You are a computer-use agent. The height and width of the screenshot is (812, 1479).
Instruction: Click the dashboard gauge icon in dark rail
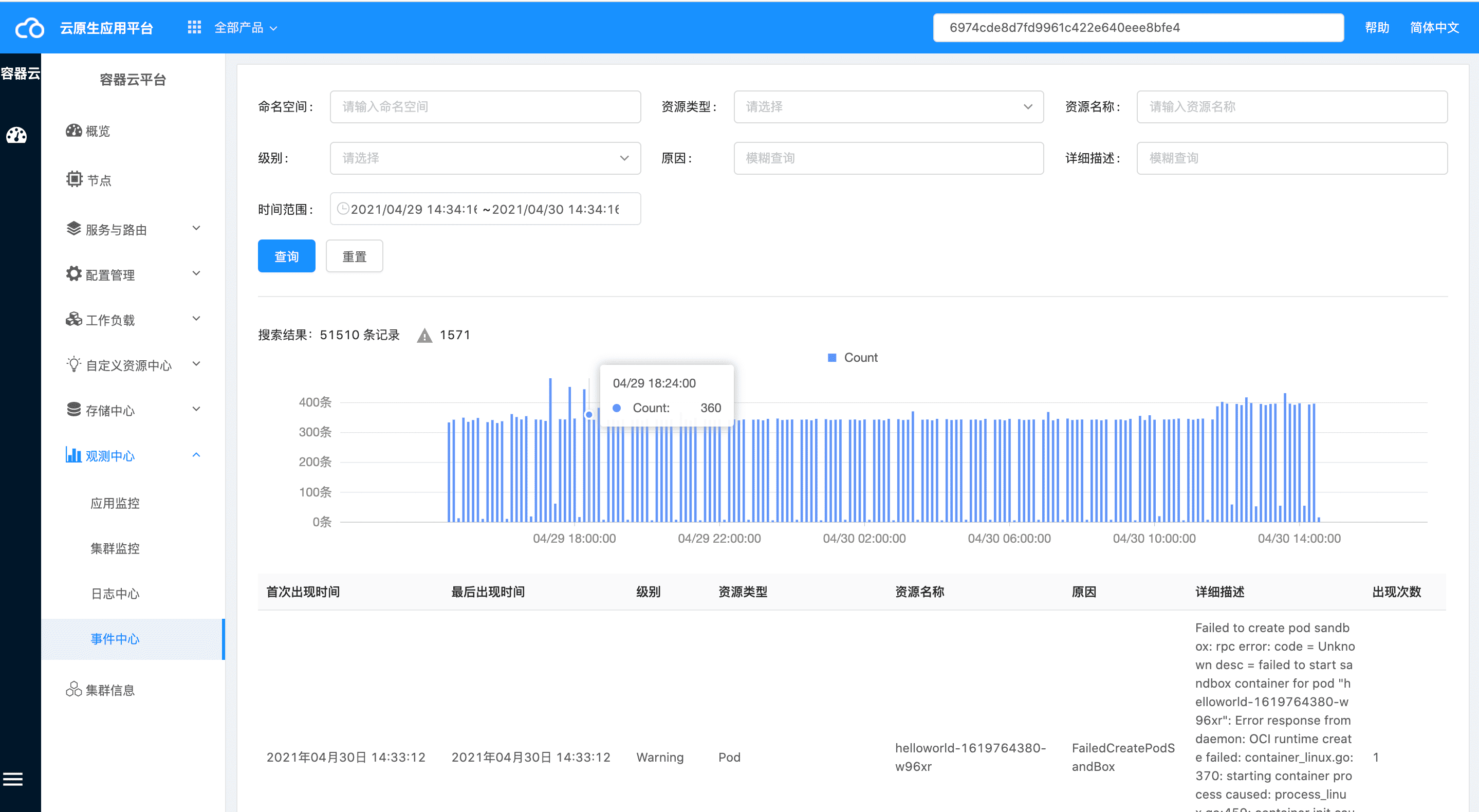[x=16, y=135]
